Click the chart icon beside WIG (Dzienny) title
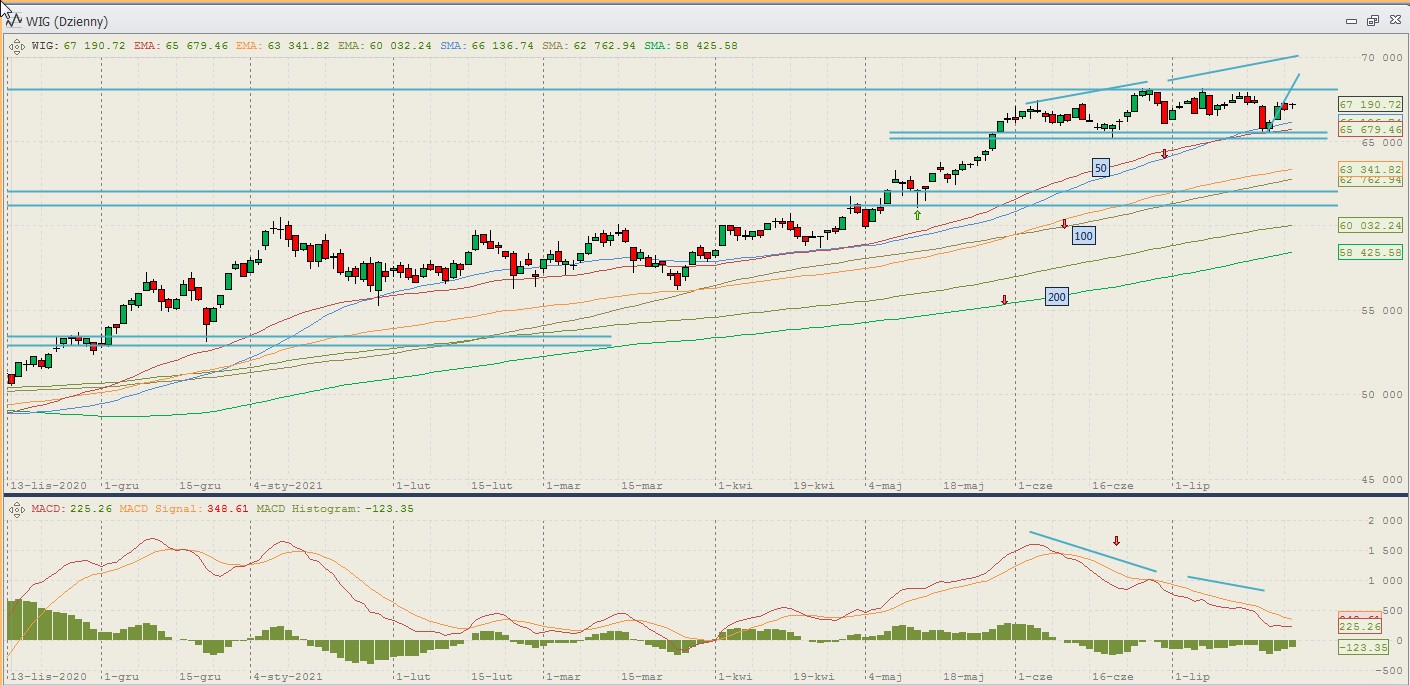Viewport: 1410px width, 685px height. click(15, 21)
